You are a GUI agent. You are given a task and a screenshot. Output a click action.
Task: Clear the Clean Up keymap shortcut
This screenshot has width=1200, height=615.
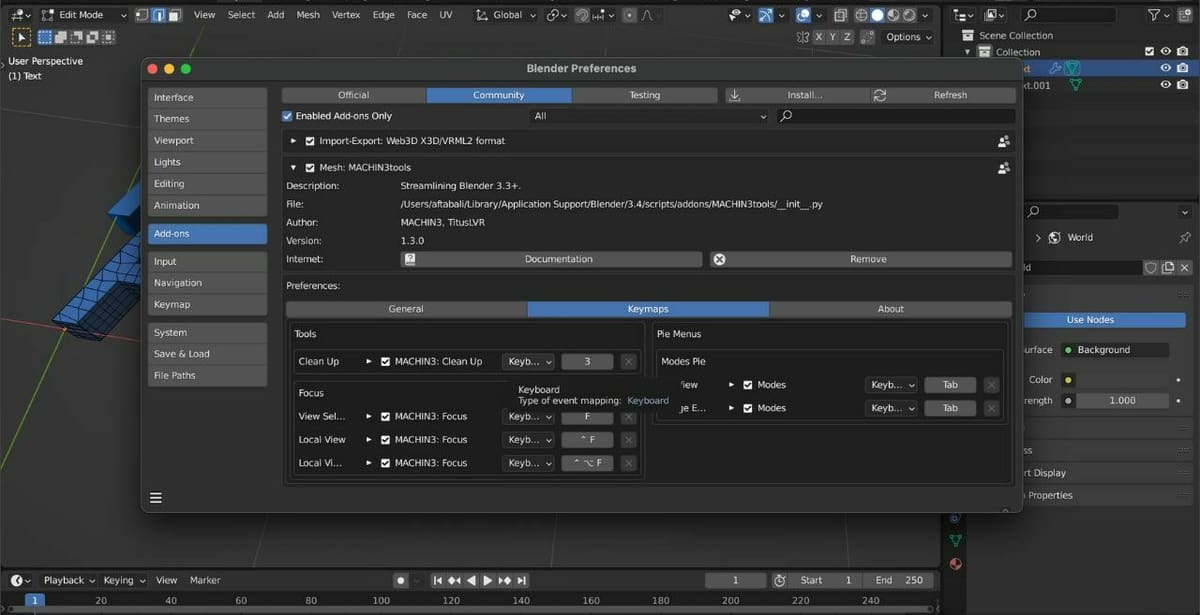(628, 361)
